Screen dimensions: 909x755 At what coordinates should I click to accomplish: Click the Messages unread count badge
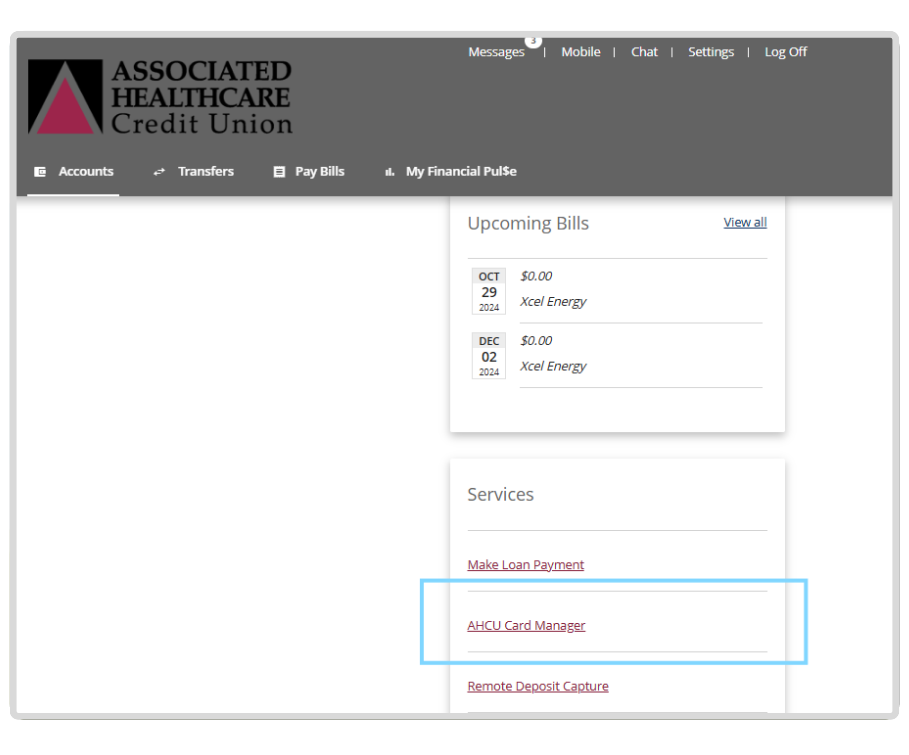pyautogui.click(x=533, y=41)
